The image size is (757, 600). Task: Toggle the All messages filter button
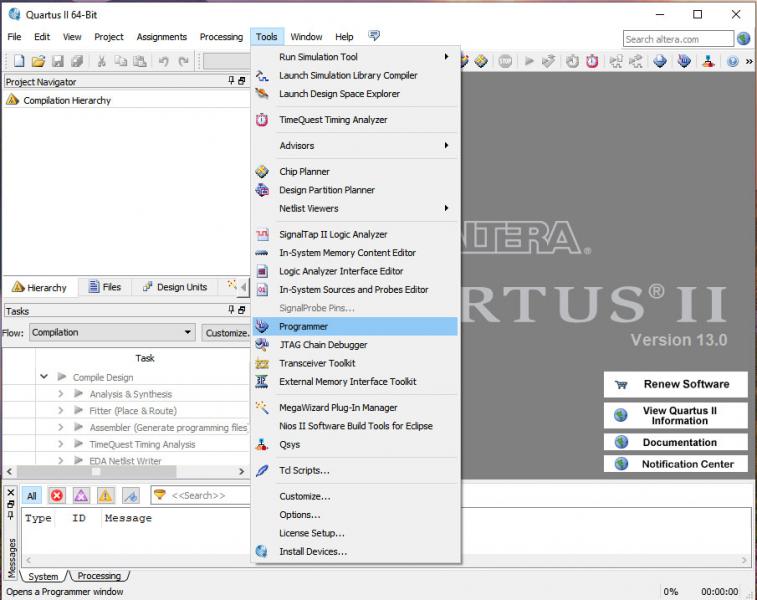[32, 496]
